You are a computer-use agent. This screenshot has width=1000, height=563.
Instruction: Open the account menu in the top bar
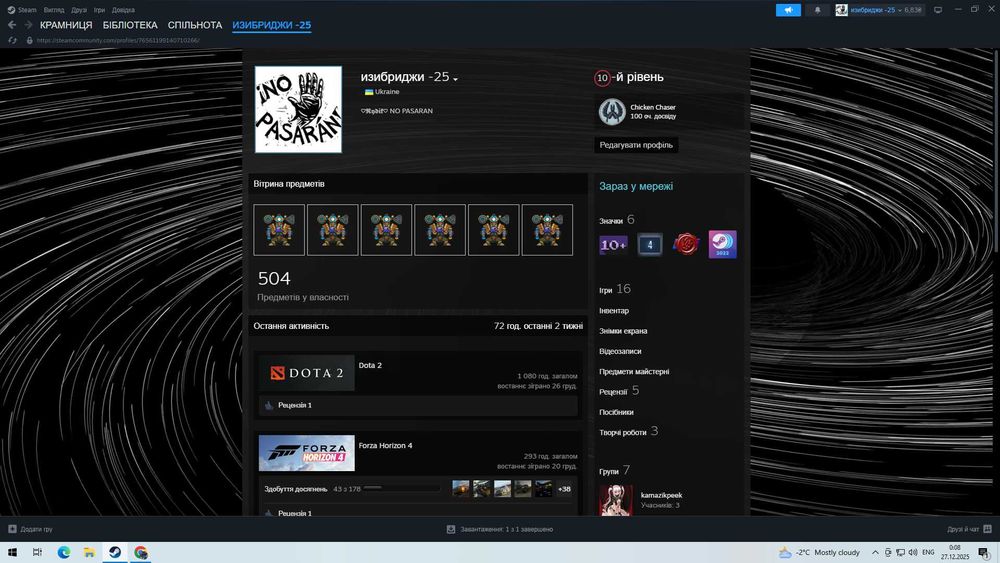pyautogui.click(x=879, y=10)
